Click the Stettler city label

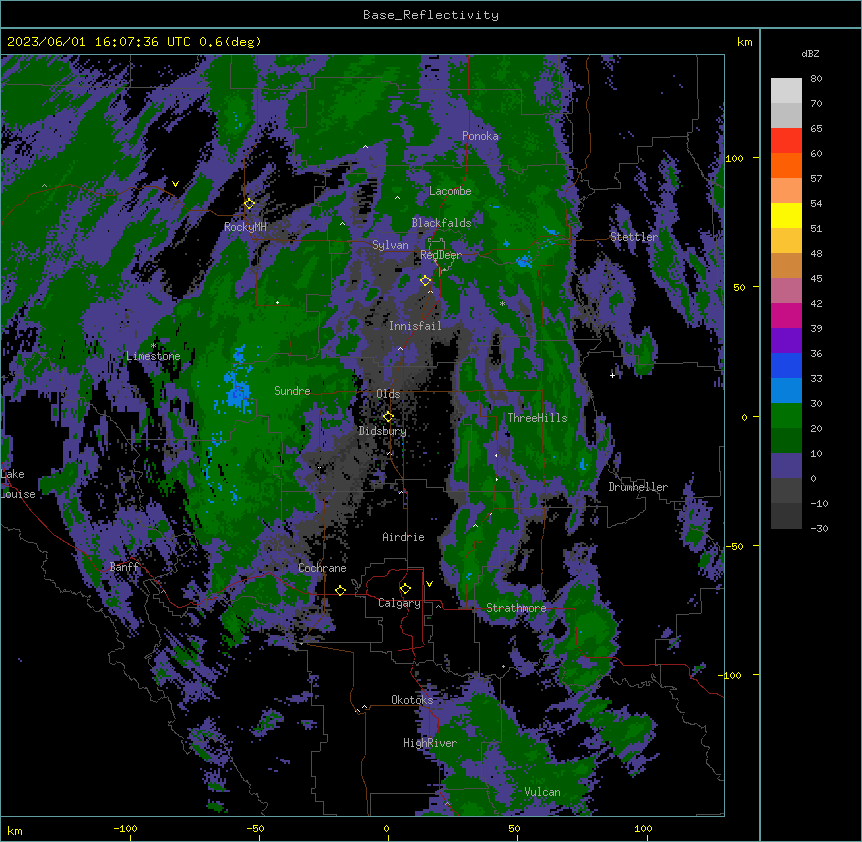634,237
